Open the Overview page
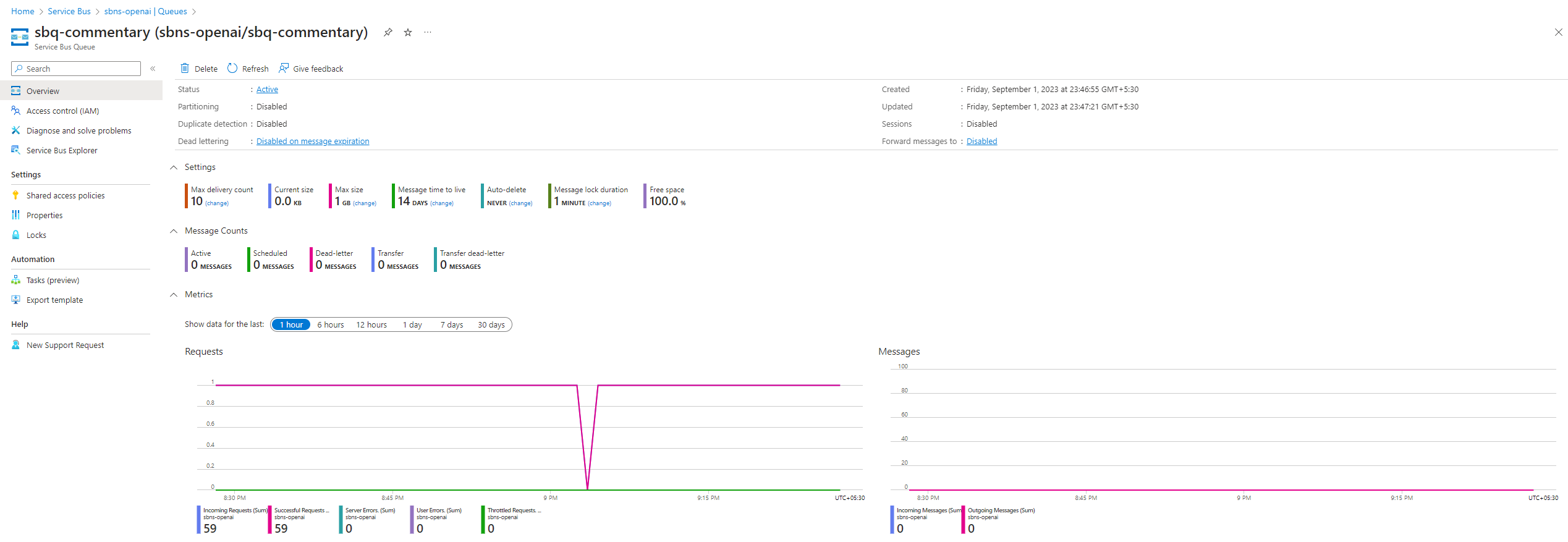The image size is (1568, 542). coord(81,91)
